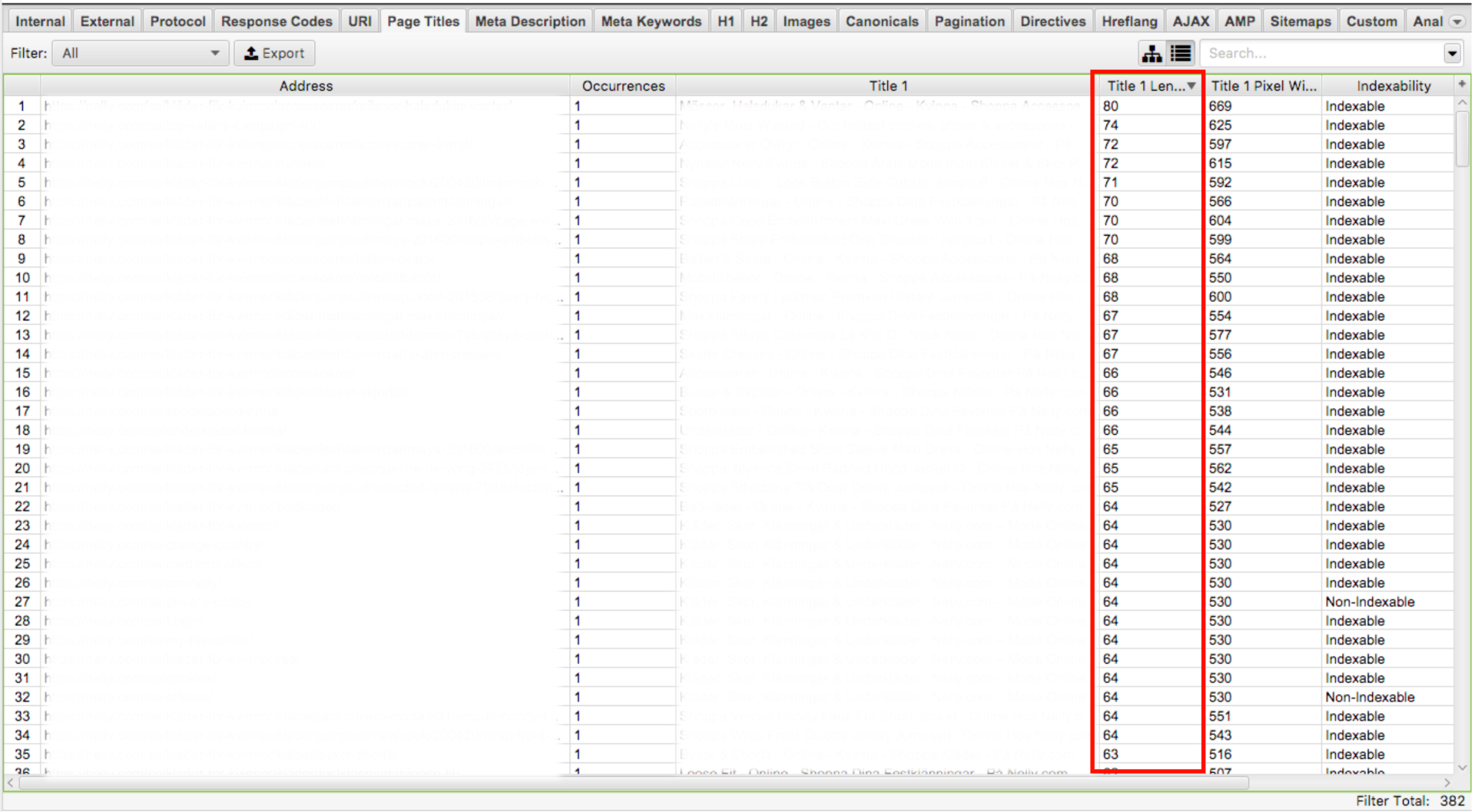1475x812 pixels.
Task: Add column using the plus icon
Action: click(x=1461, y=84)
